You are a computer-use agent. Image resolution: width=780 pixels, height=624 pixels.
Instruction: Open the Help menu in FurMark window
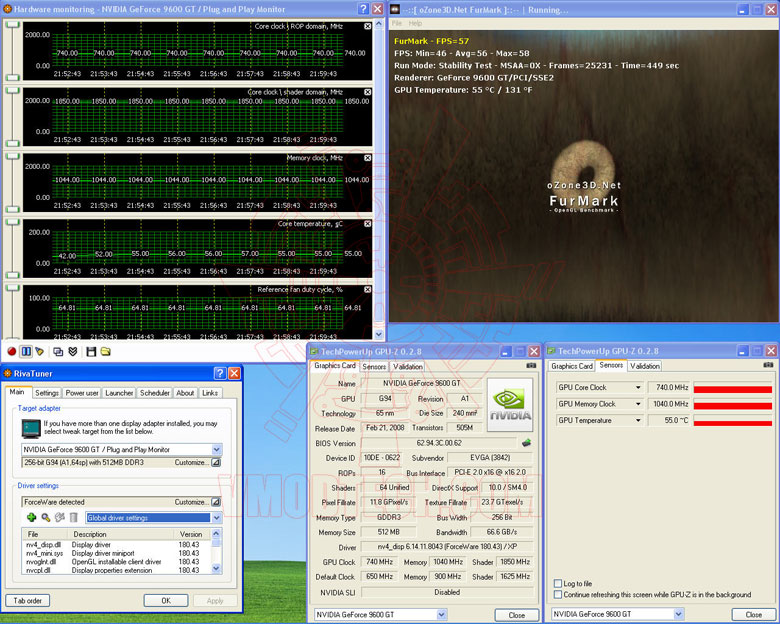click(x=415, y=23)
